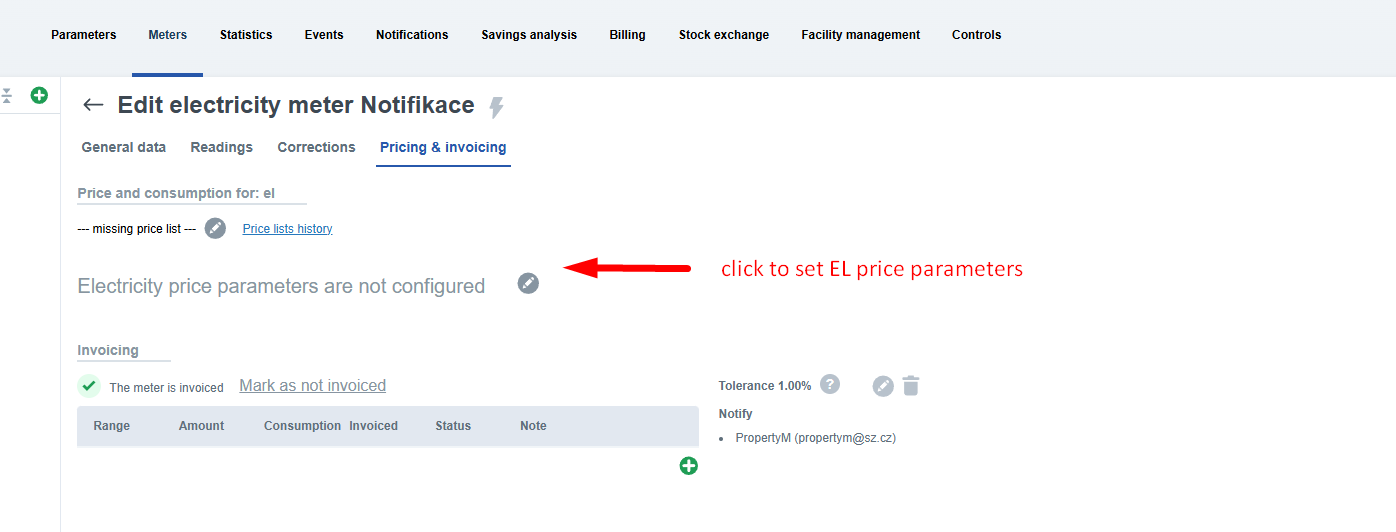Delete the Tolerance setting trash icon
Screen dimensions: 1396x532
click(910, 386)
